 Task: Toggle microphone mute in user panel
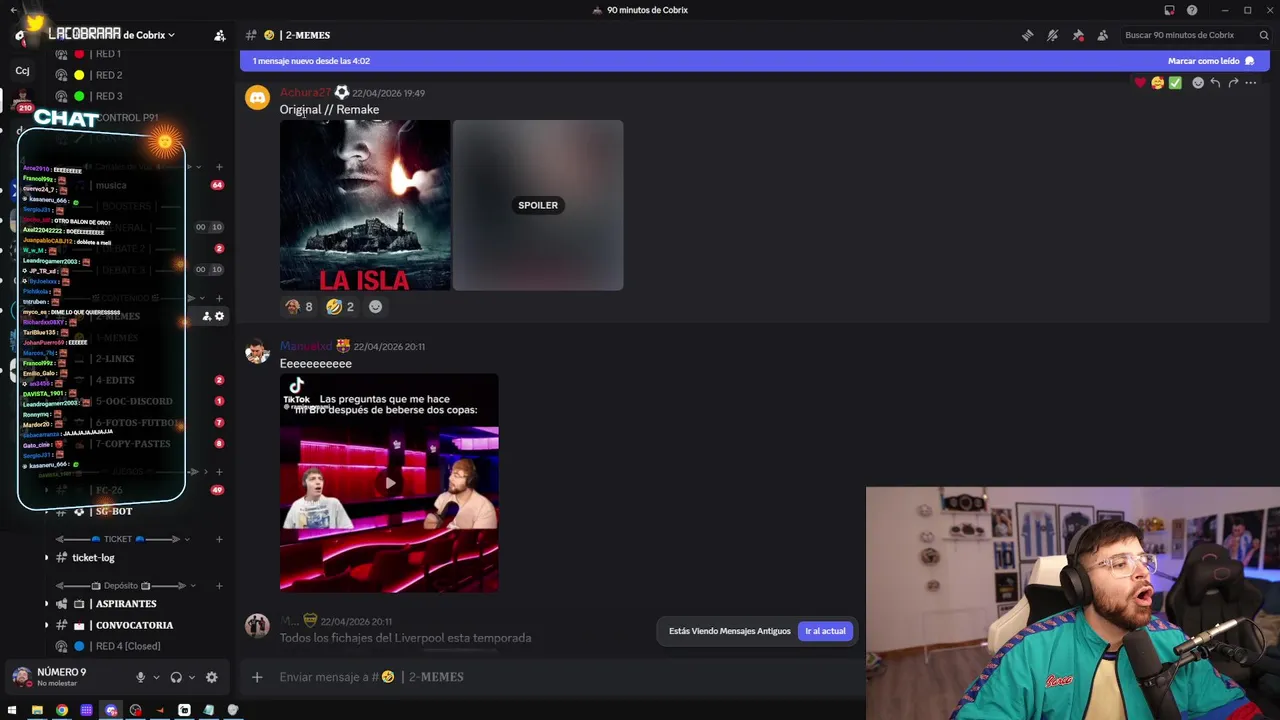point(140,677)
